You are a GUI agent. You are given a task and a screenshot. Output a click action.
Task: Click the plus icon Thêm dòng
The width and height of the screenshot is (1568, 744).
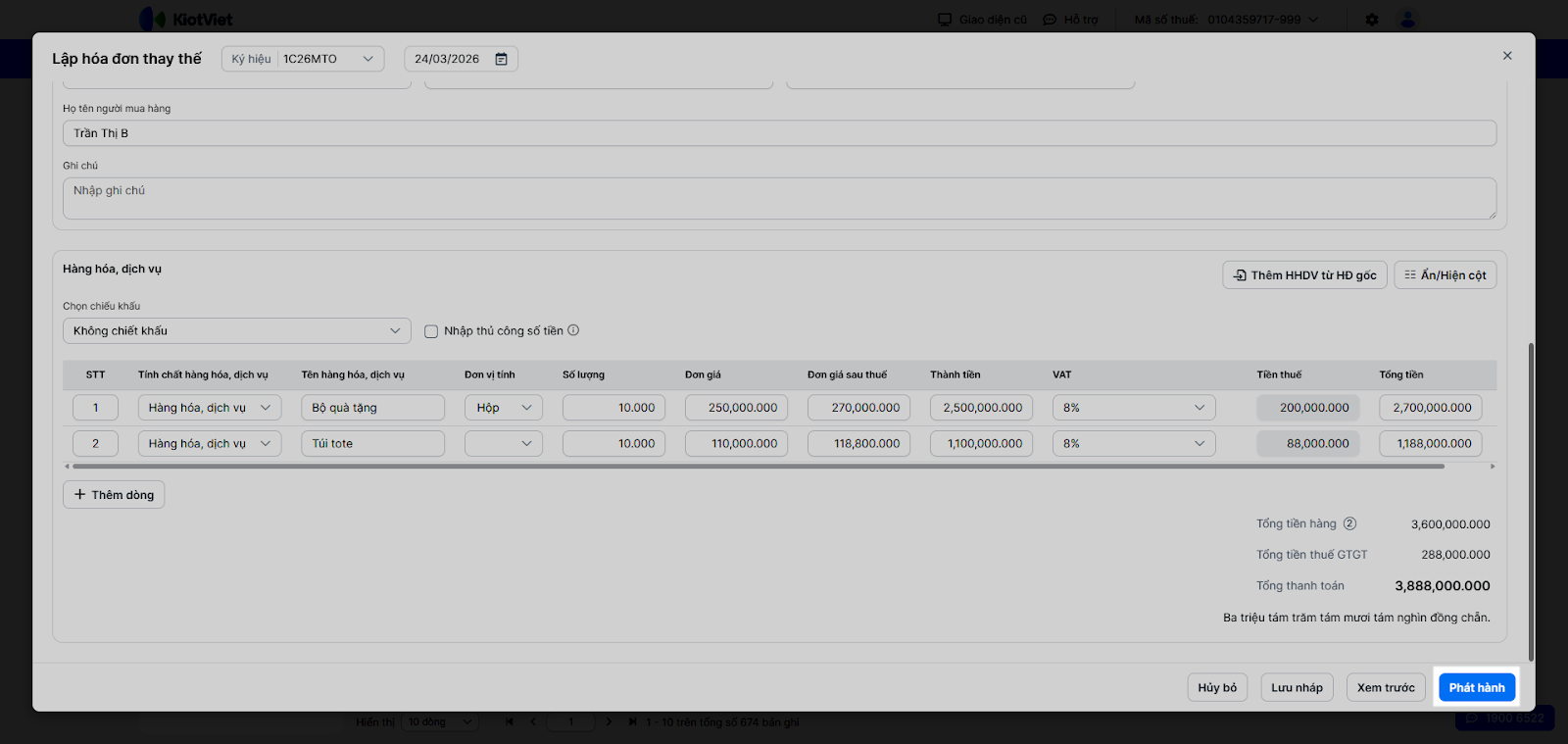[80, 495]
